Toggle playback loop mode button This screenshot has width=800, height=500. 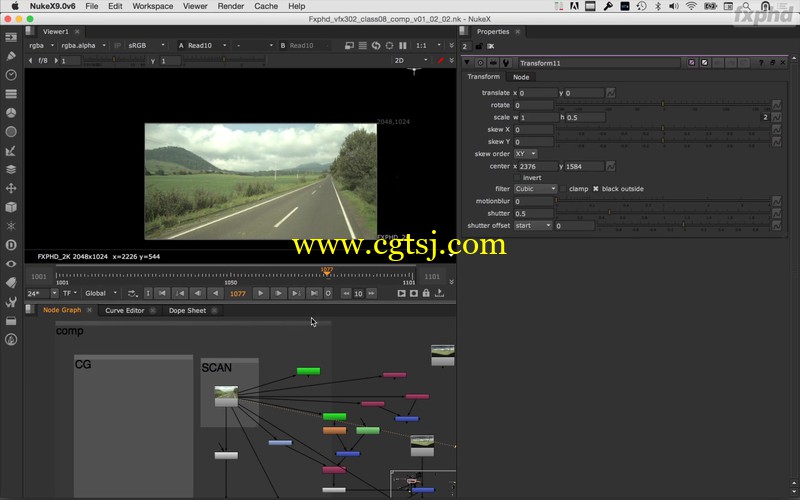(132, 293)
